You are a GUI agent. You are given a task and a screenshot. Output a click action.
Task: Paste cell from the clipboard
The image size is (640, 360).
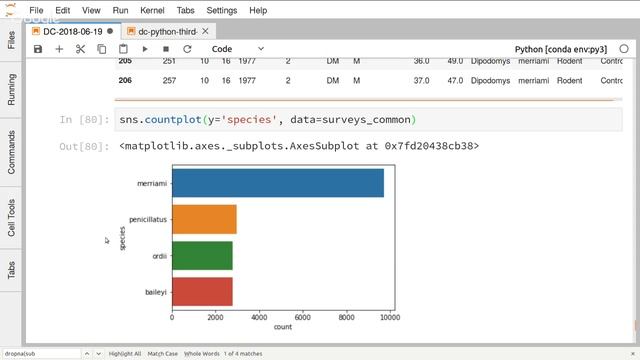pos(123,49)
